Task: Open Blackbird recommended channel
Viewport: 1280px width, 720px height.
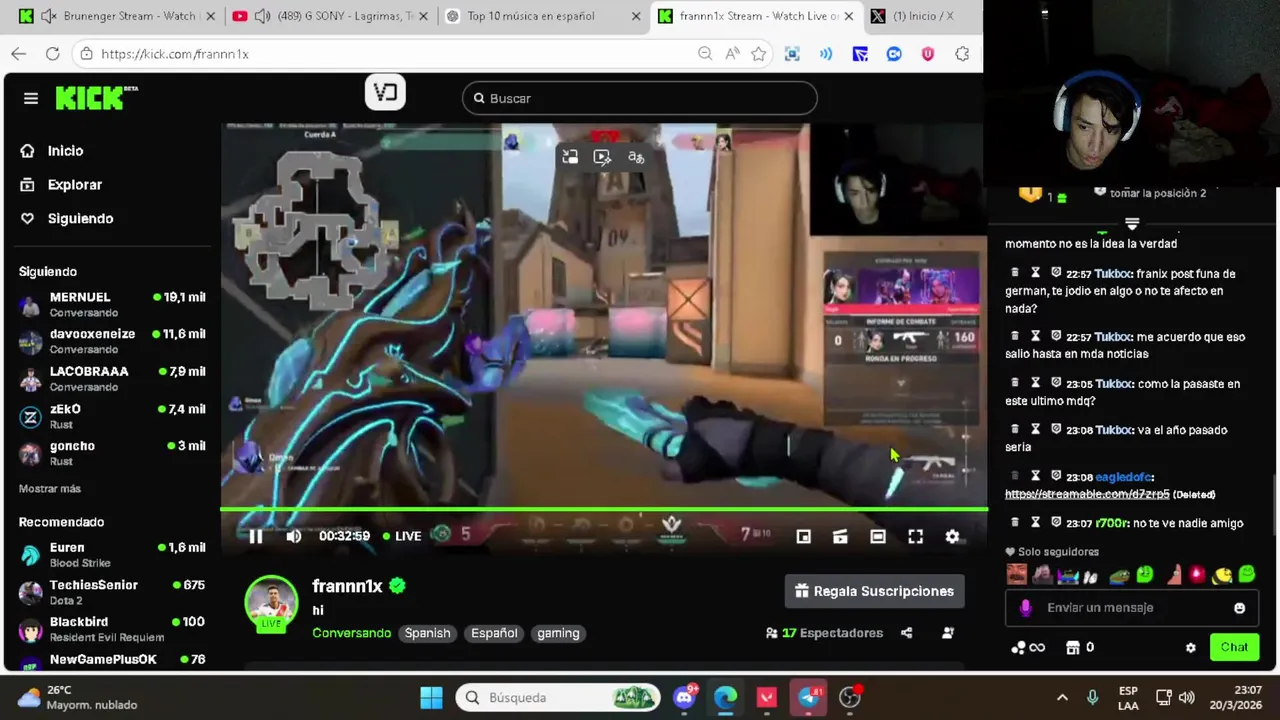Action: [x=112, y=629]
